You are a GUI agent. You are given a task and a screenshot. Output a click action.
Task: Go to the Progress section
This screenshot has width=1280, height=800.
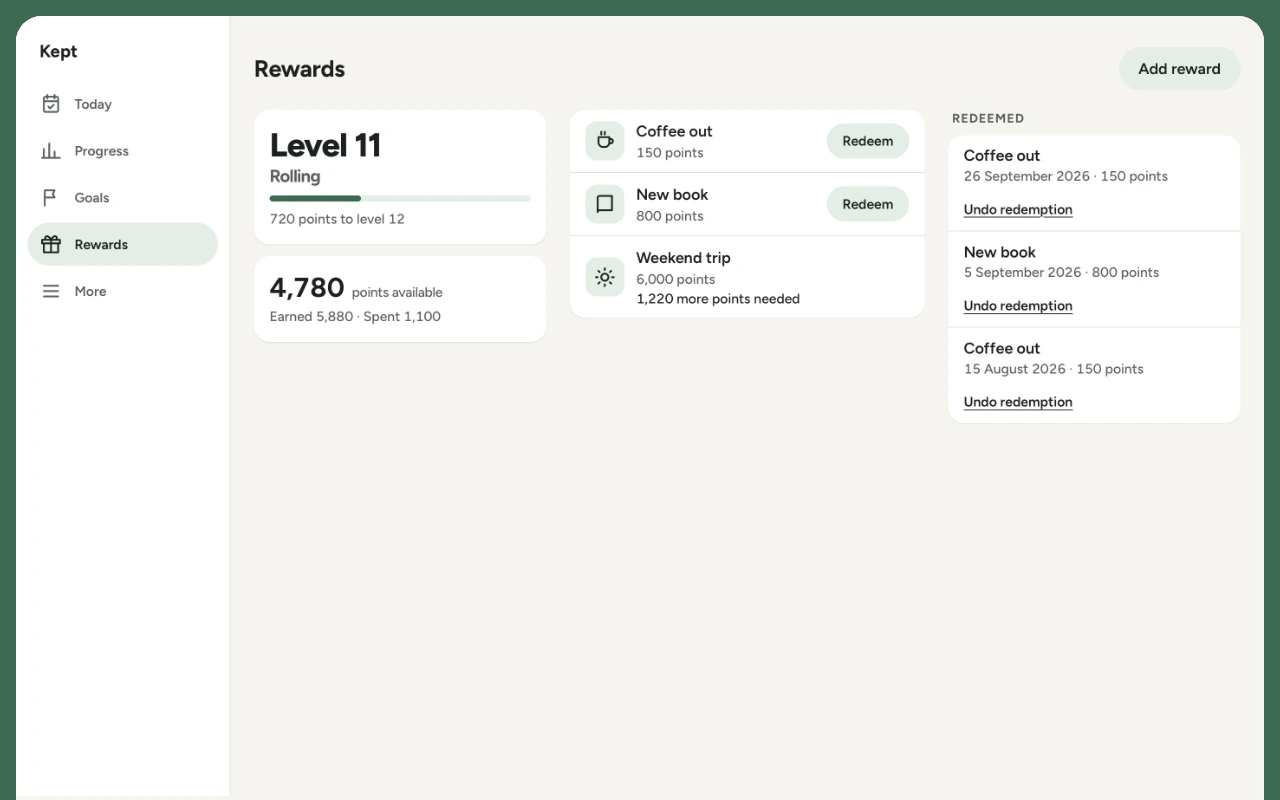pos(123,151)
